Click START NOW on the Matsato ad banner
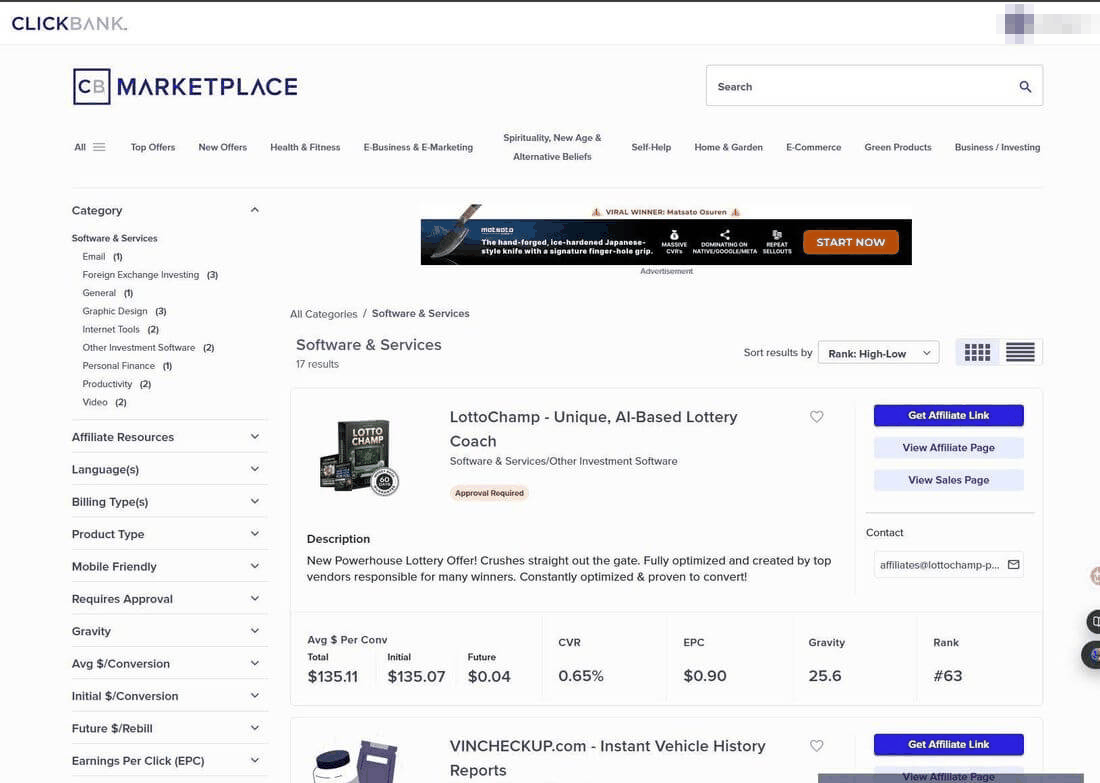Viewport: 1100px width, 783px height. pos(850,242)
